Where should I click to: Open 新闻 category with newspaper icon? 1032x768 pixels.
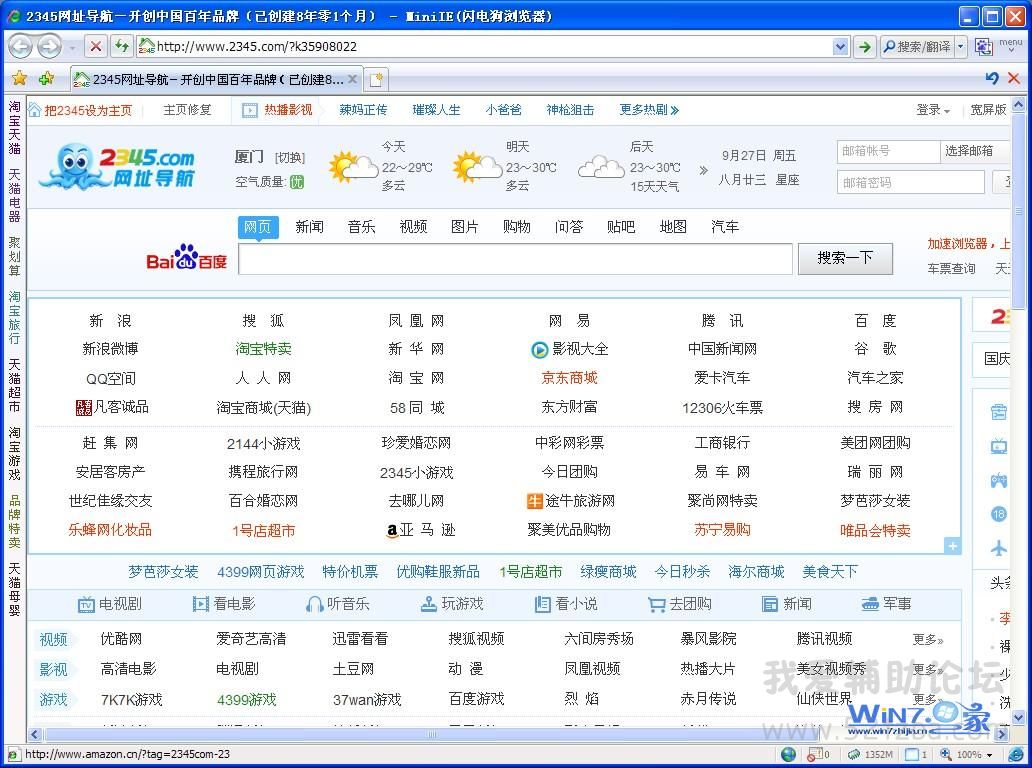pos(787,603)
